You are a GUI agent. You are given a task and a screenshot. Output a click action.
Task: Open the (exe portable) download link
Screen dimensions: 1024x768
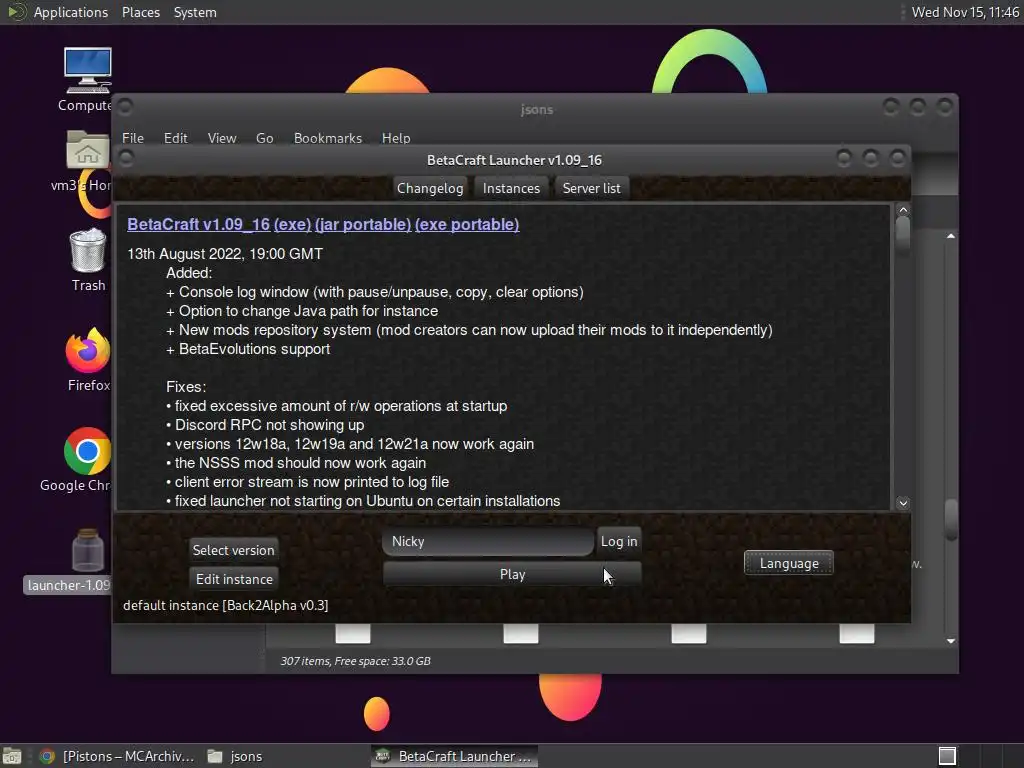[x=467, y=224]
